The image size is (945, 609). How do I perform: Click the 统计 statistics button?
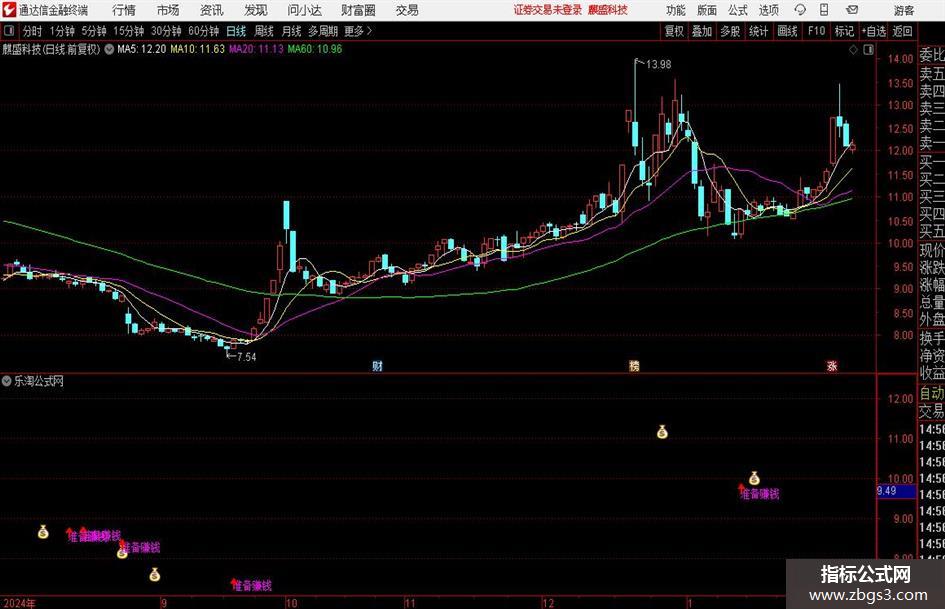pos(758,31)
